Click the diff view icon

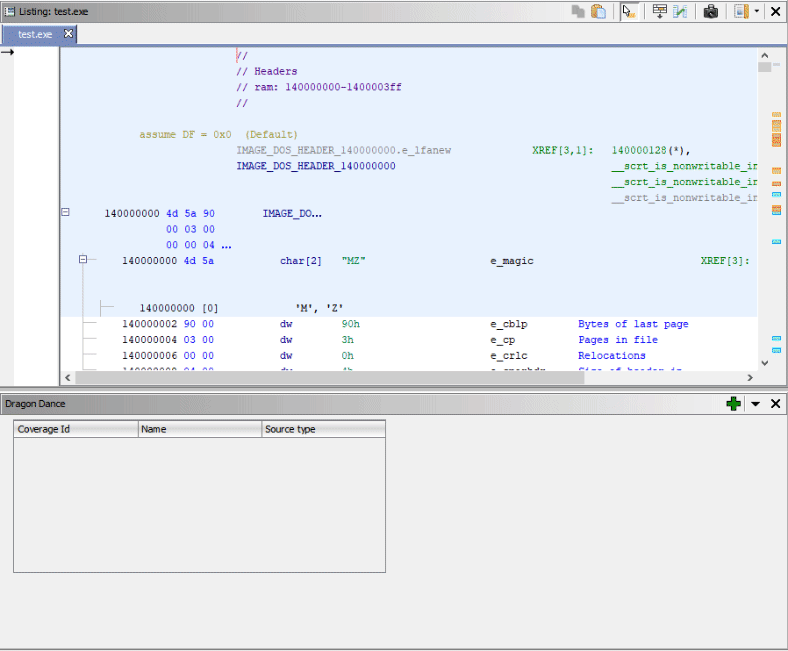coord(680,11)
